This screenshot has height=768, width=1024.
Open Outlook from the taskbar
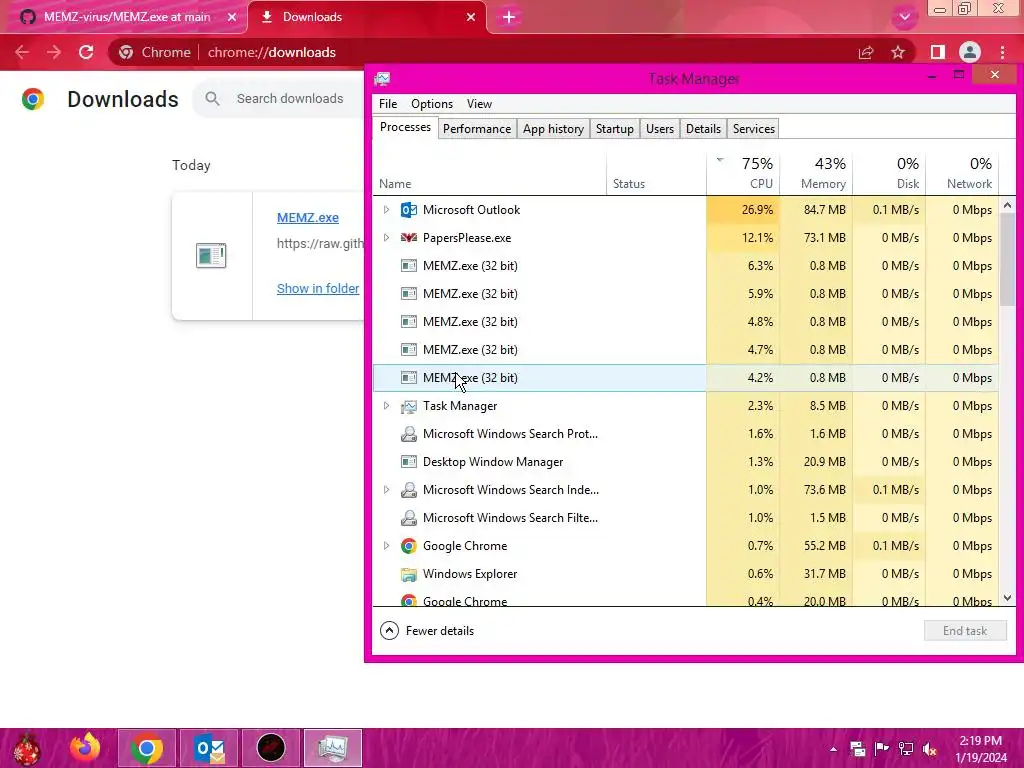tap(209, 748)
